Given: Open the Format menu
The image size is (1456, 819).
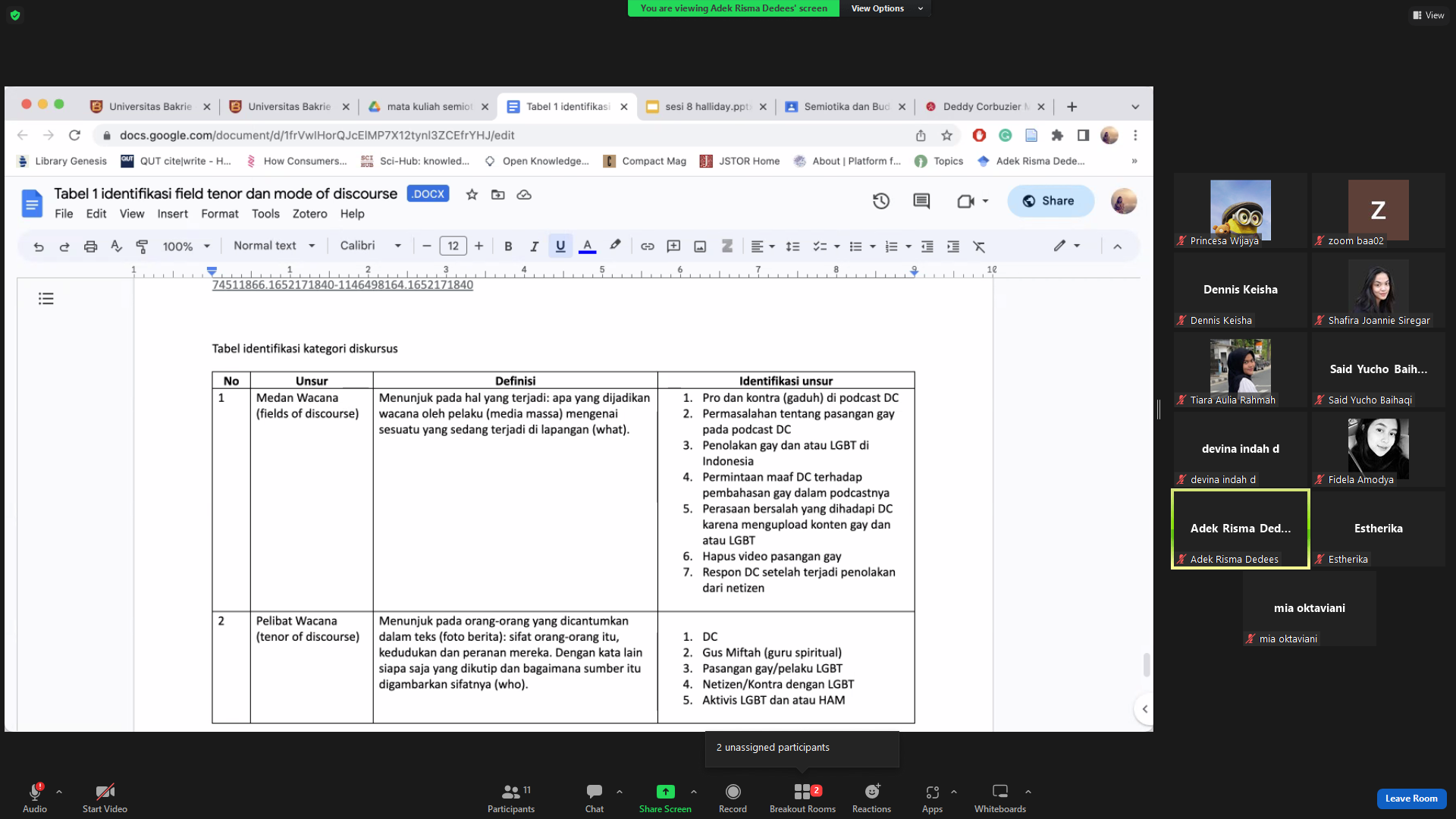Looking at the screenshot, I should tap(219, 214).
